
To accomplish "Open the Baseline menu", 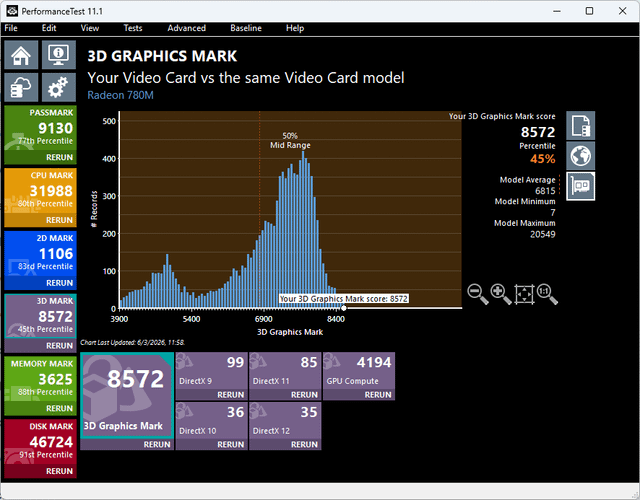I will click(x=246, y=28).
